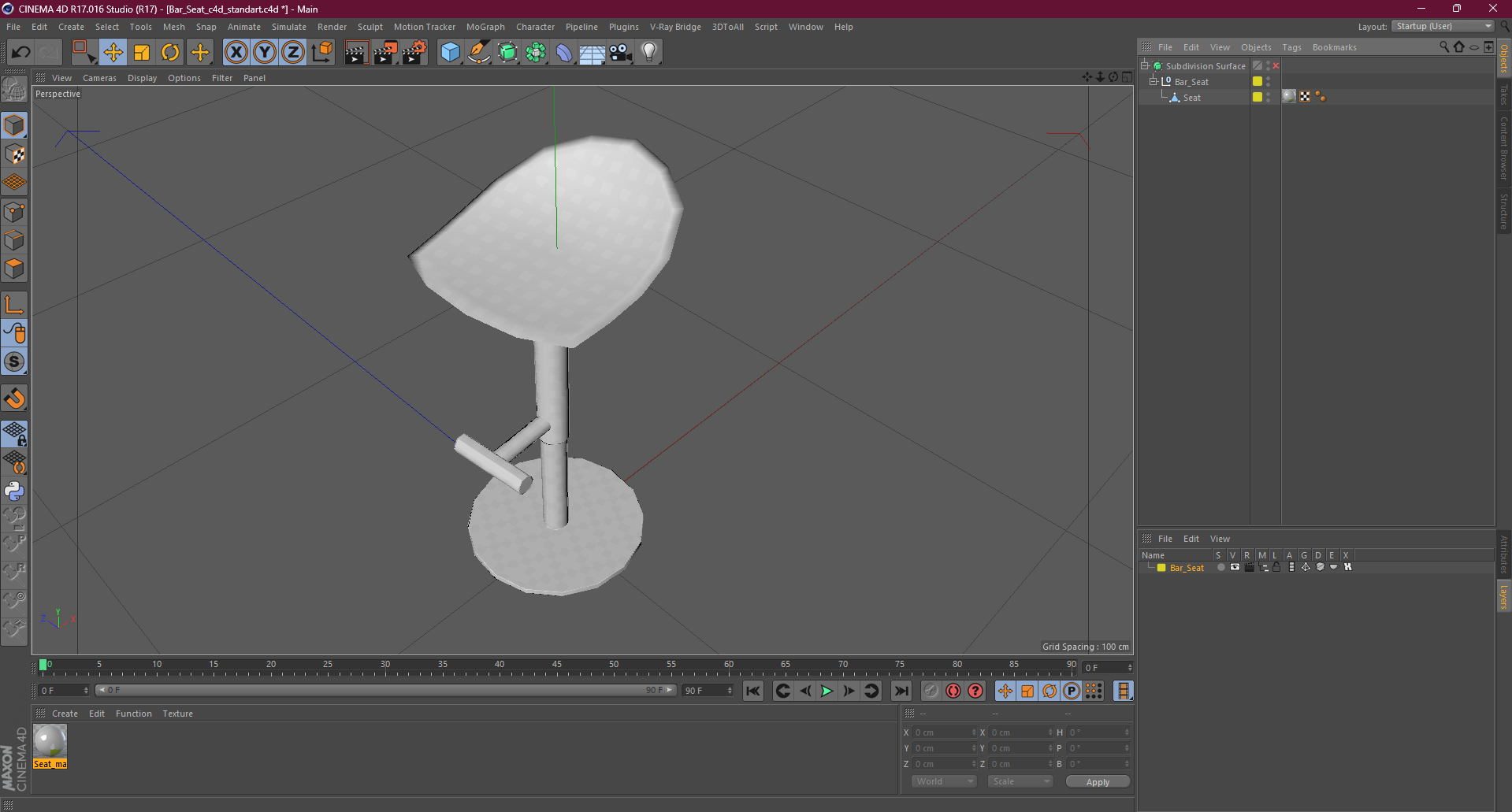Open the MoGraph menu
This screenshot has width=1512, height=812.
(x=485, y=27)
